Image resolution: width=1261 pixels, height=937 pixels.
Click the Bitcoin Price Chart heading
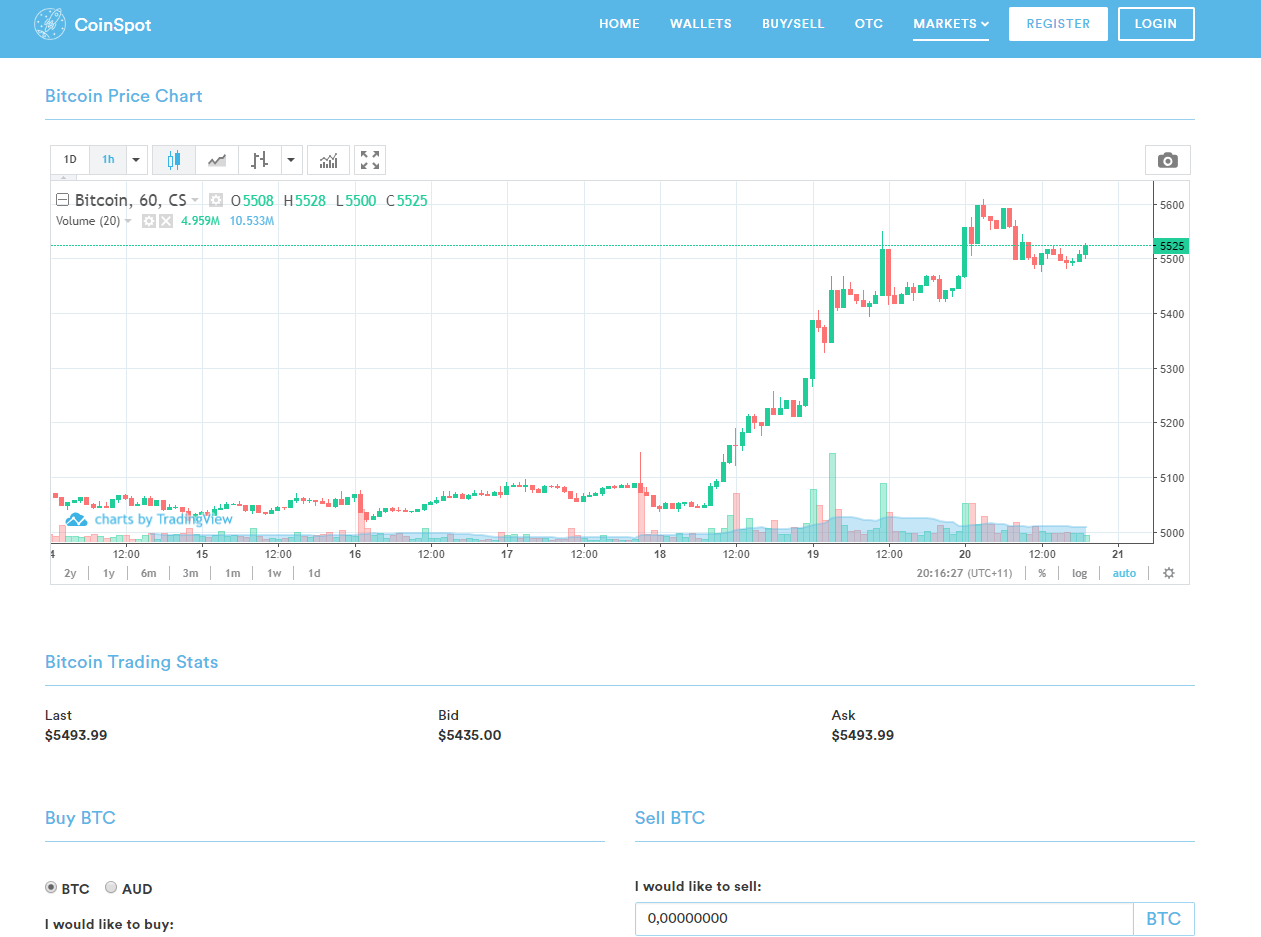click(124, 96)
